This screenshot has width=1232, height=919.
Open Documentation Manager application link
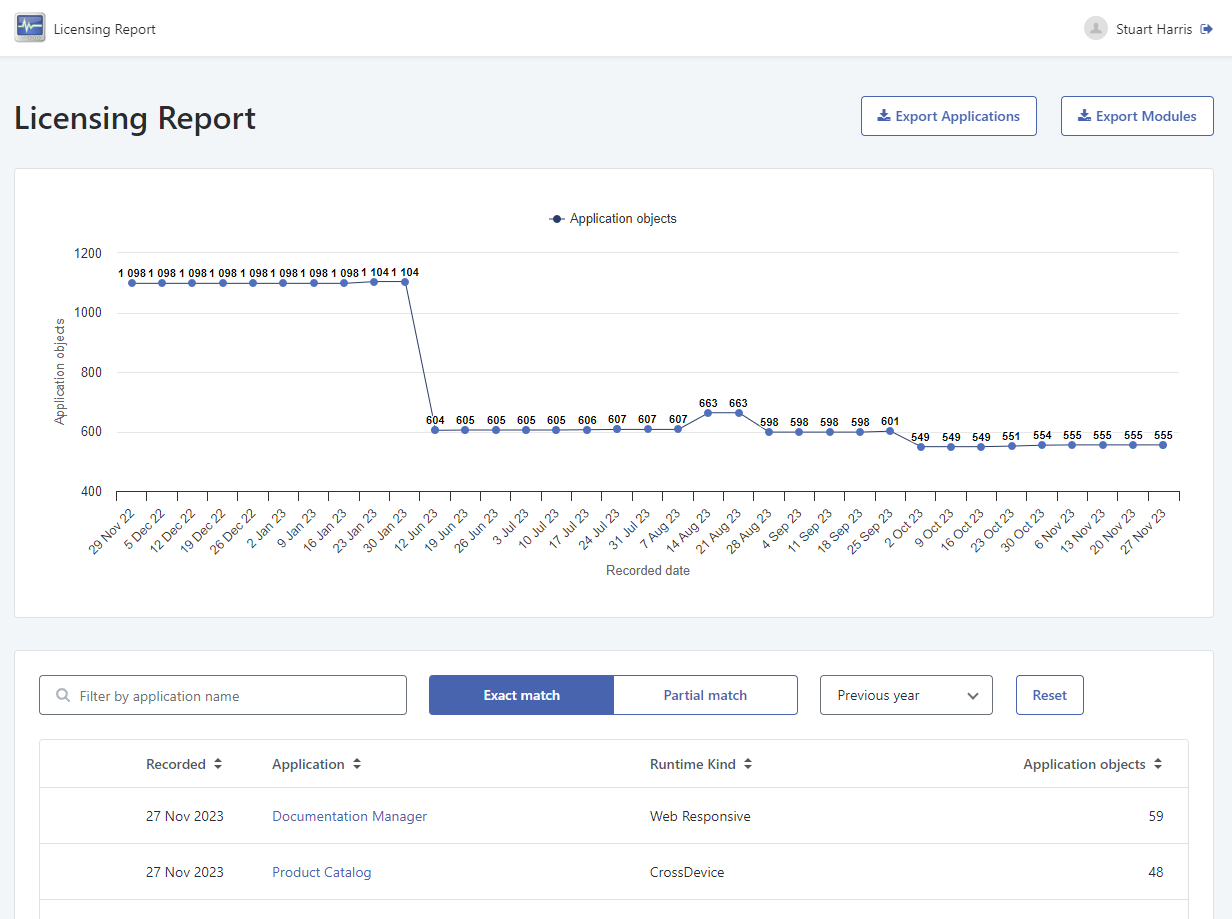pos(349,816)
